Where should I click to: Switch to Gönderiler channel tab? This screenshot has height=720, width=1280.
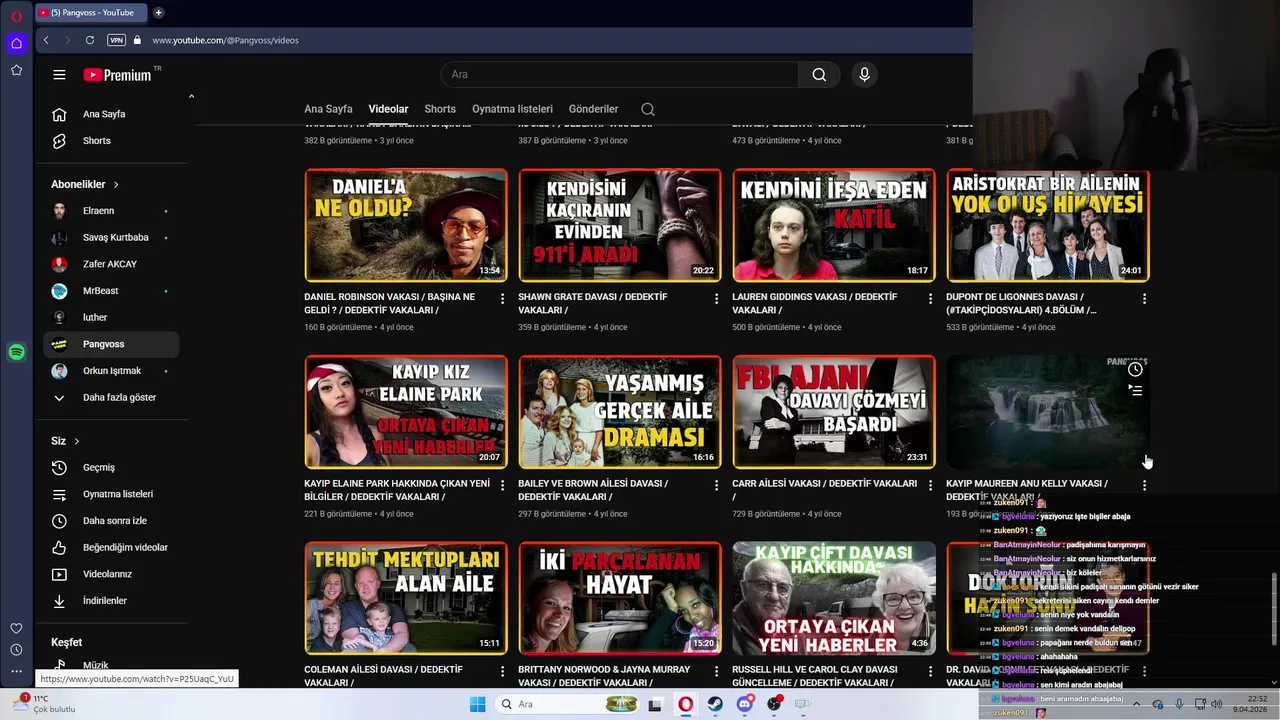point(593,109)
